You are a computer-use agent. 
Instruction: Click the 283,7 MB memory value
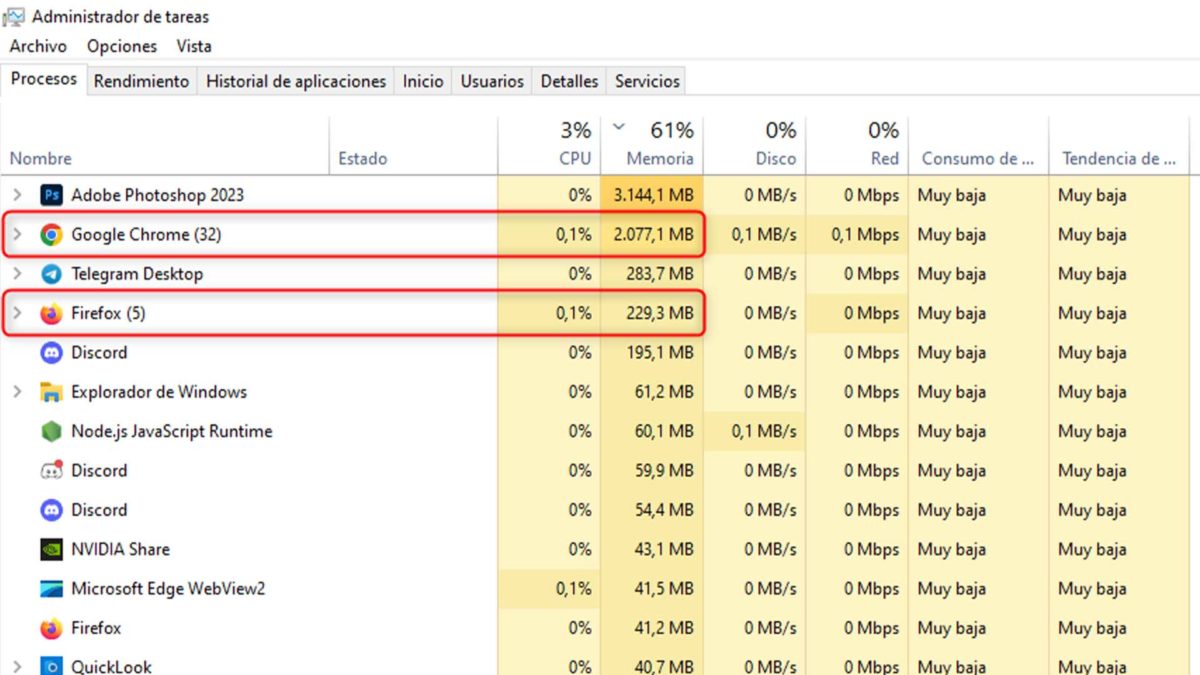(x=660, y=274)
